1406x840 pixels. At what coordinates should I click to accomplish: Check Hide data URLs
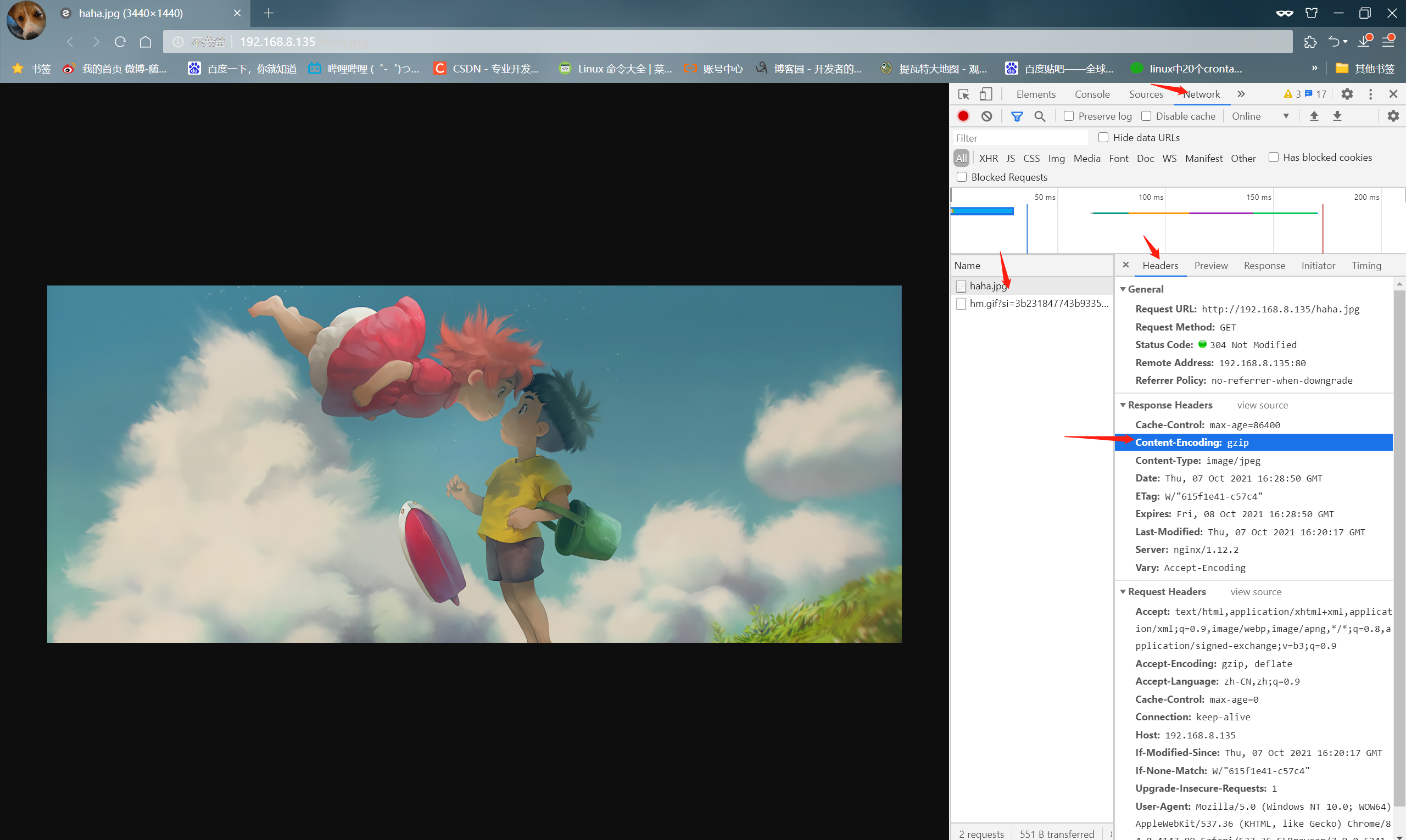coord(1103,138)
